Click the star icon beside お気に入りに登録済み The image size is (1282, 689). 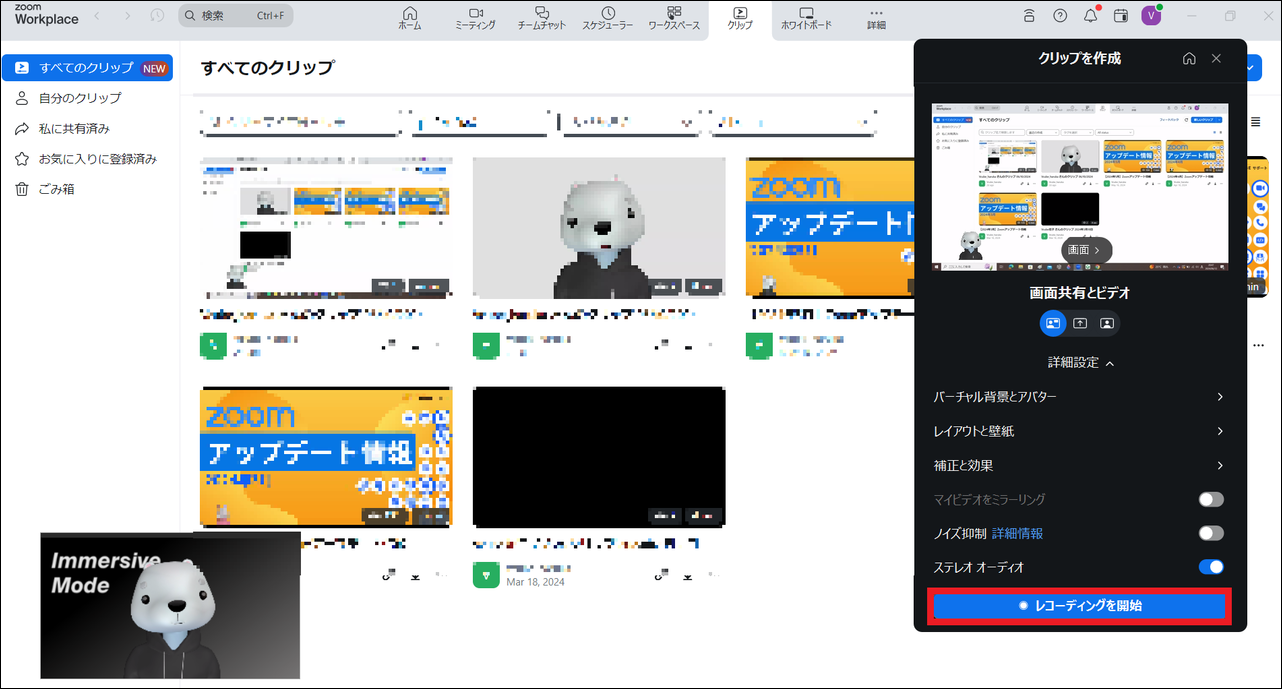[22, 159]
